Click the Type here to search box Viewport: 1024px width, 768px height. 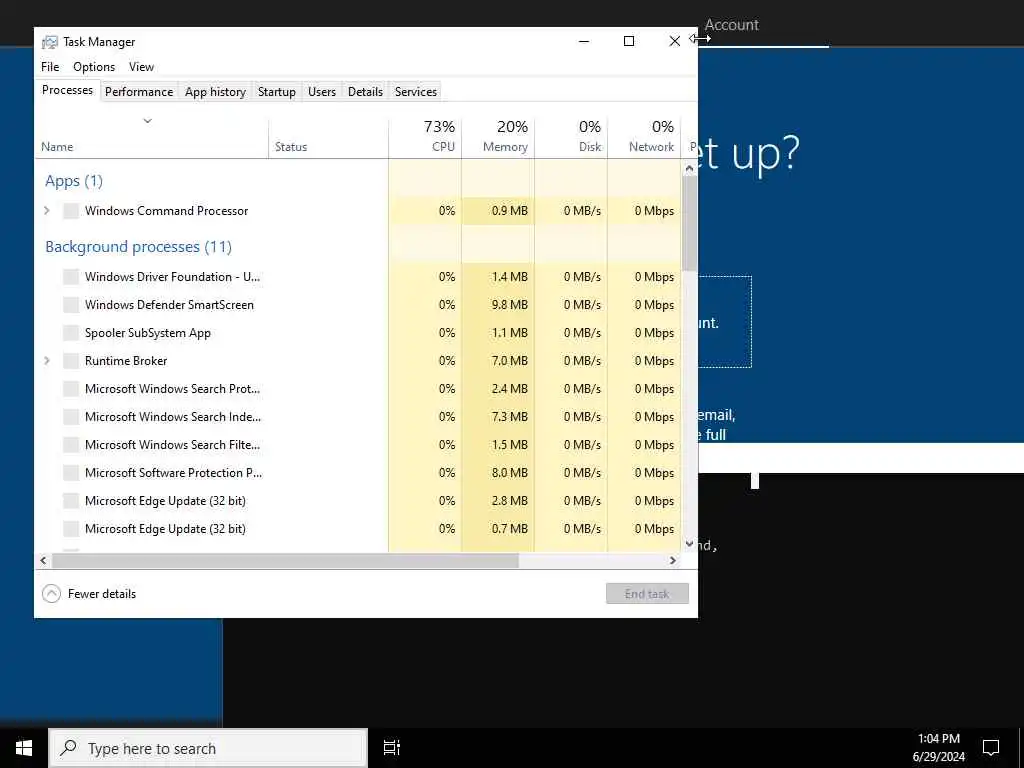[x=208, y=748]
